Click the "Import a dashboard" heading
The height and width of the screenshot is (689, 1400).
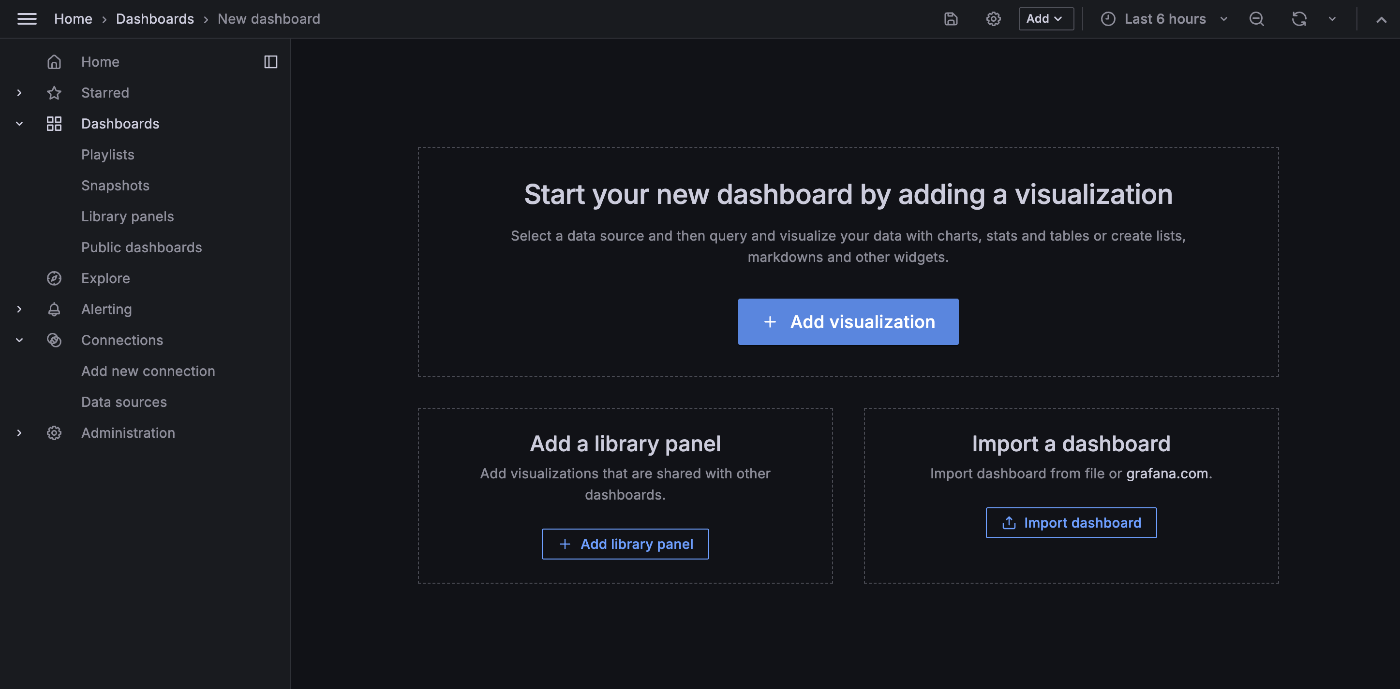point(1071,444)
